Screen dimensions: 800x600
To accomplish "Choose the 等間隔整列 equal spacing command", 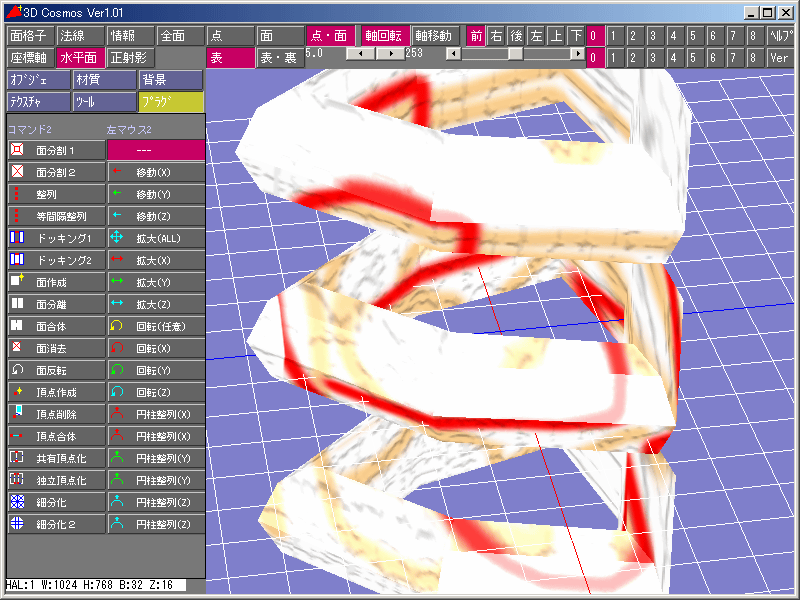I will point(57,216).
